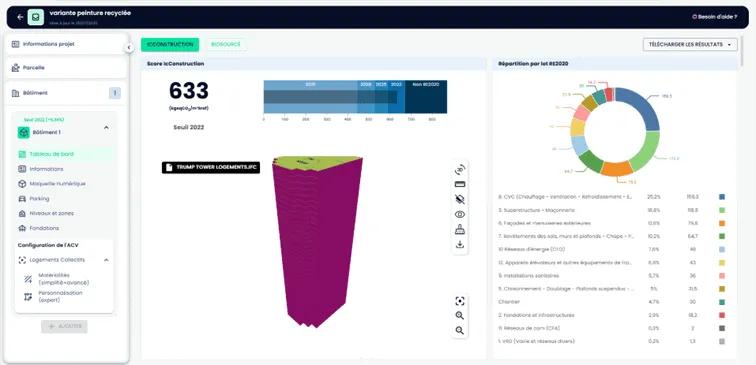Collapse Logements Collectifs with chevron

pyautogui.click(x=106, y=260)
